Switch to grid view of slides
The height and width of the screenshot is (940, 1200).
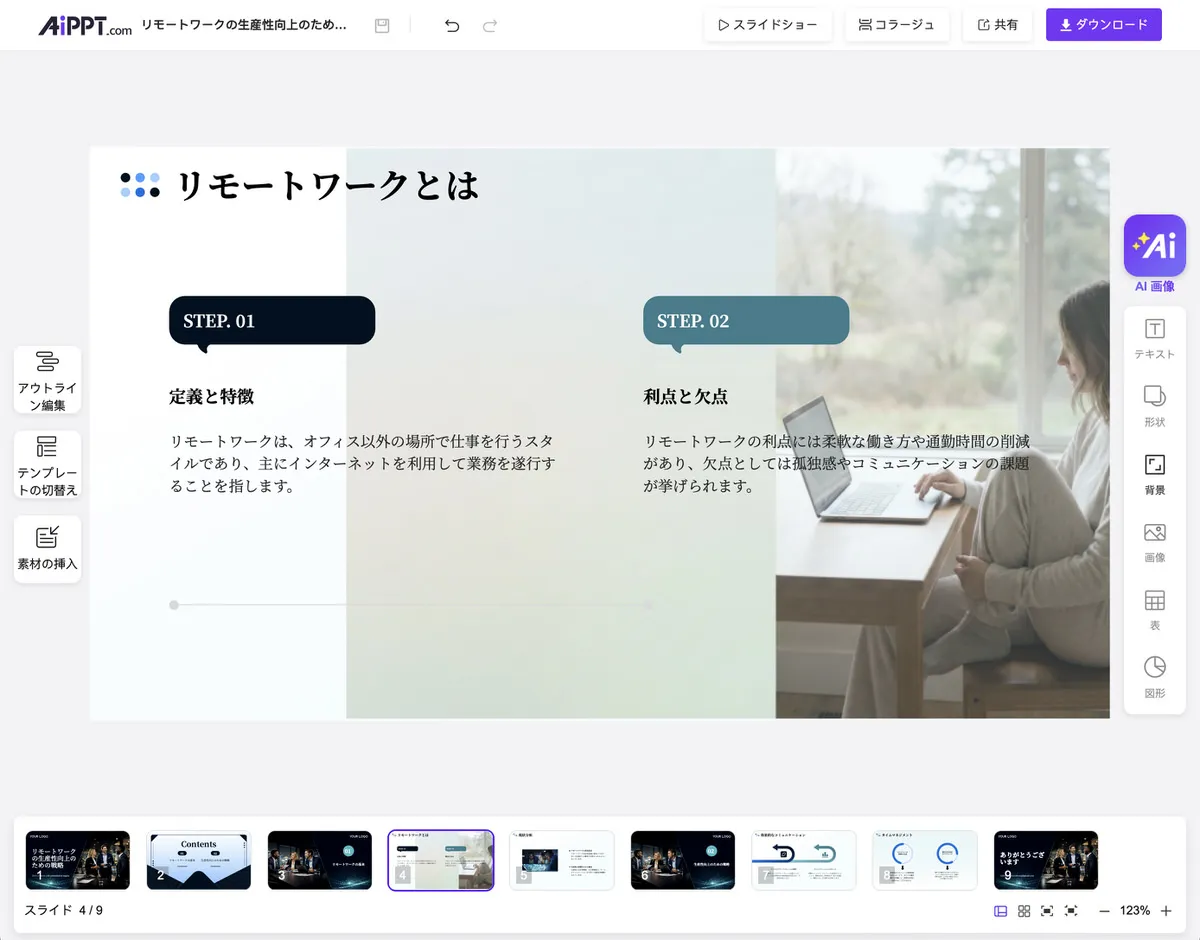(1024, 911)
